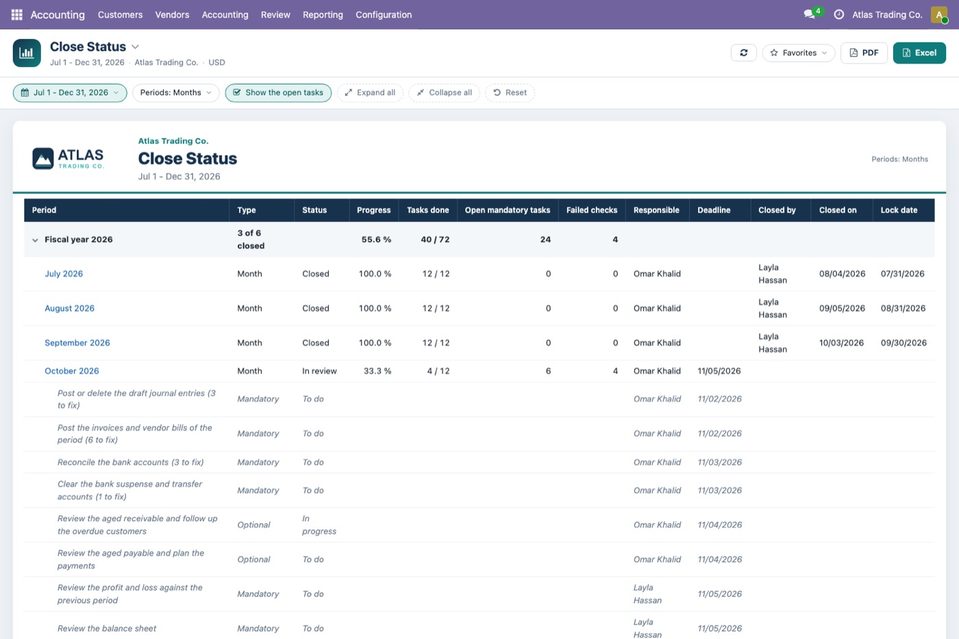
Task: Open the Vendors menu
Action: [x=172, y=15]
